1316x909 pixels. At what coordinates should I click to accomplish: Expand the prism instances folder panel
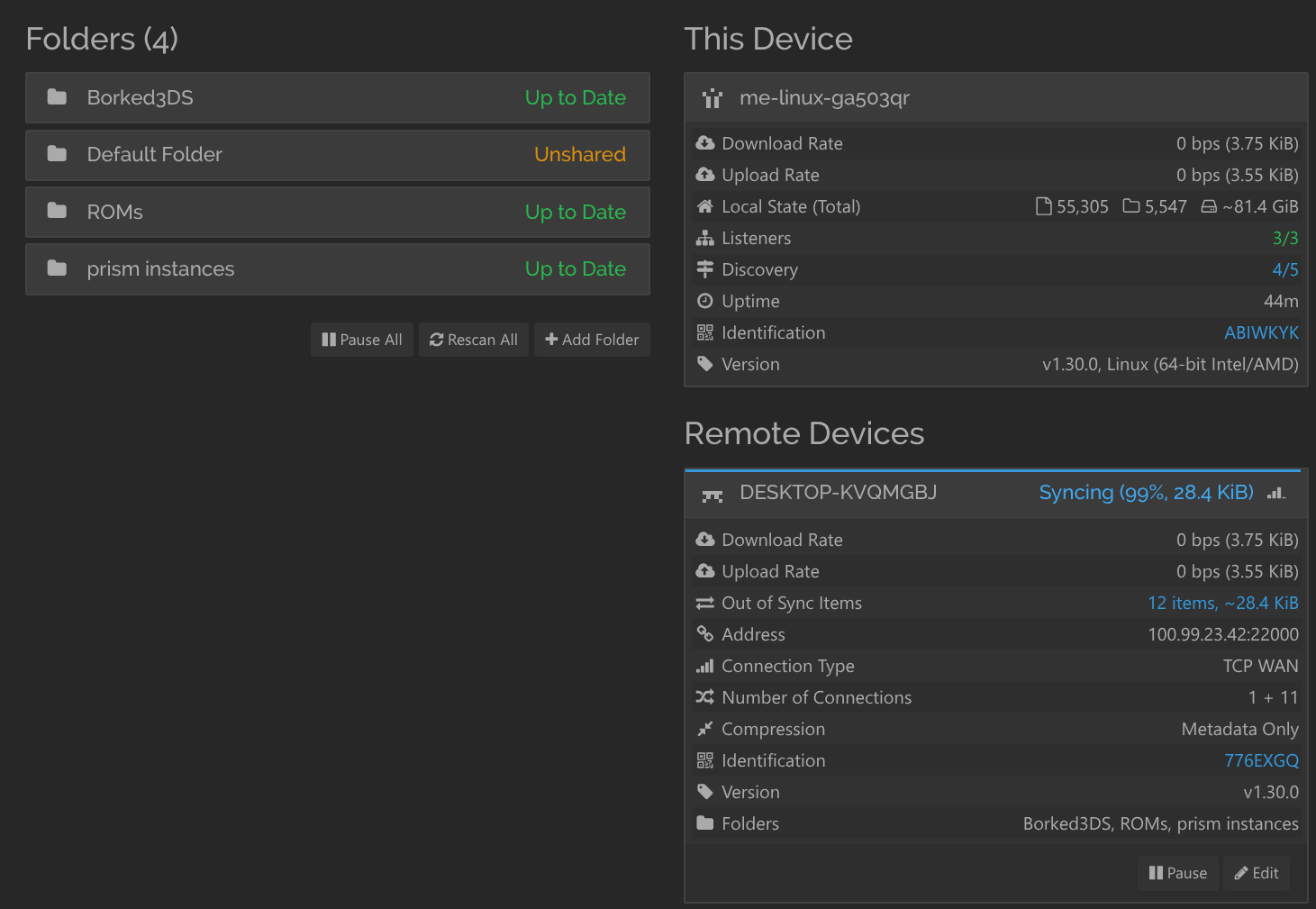coord(338,268)
